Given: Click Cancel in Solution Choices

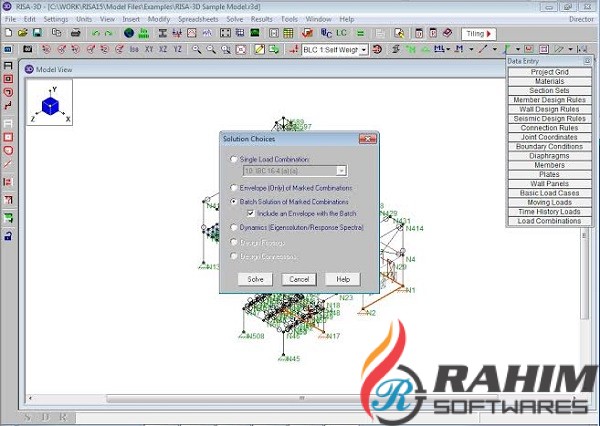Looking at the screenshot, I should point(299,279).
